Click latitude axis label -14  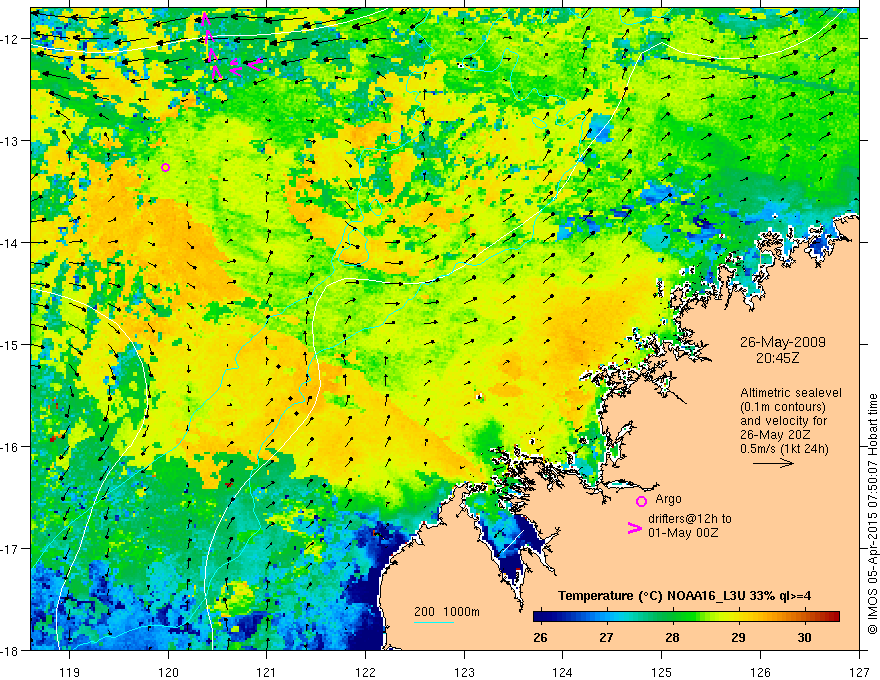click(10, 243)
